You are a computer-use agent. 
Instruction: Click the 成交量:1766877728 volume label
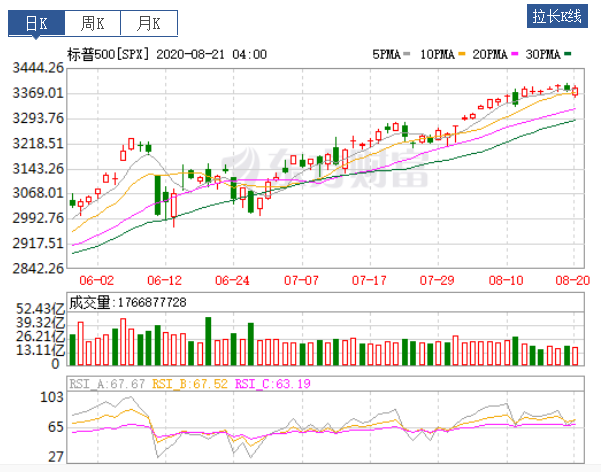click(x=128, y=303)
